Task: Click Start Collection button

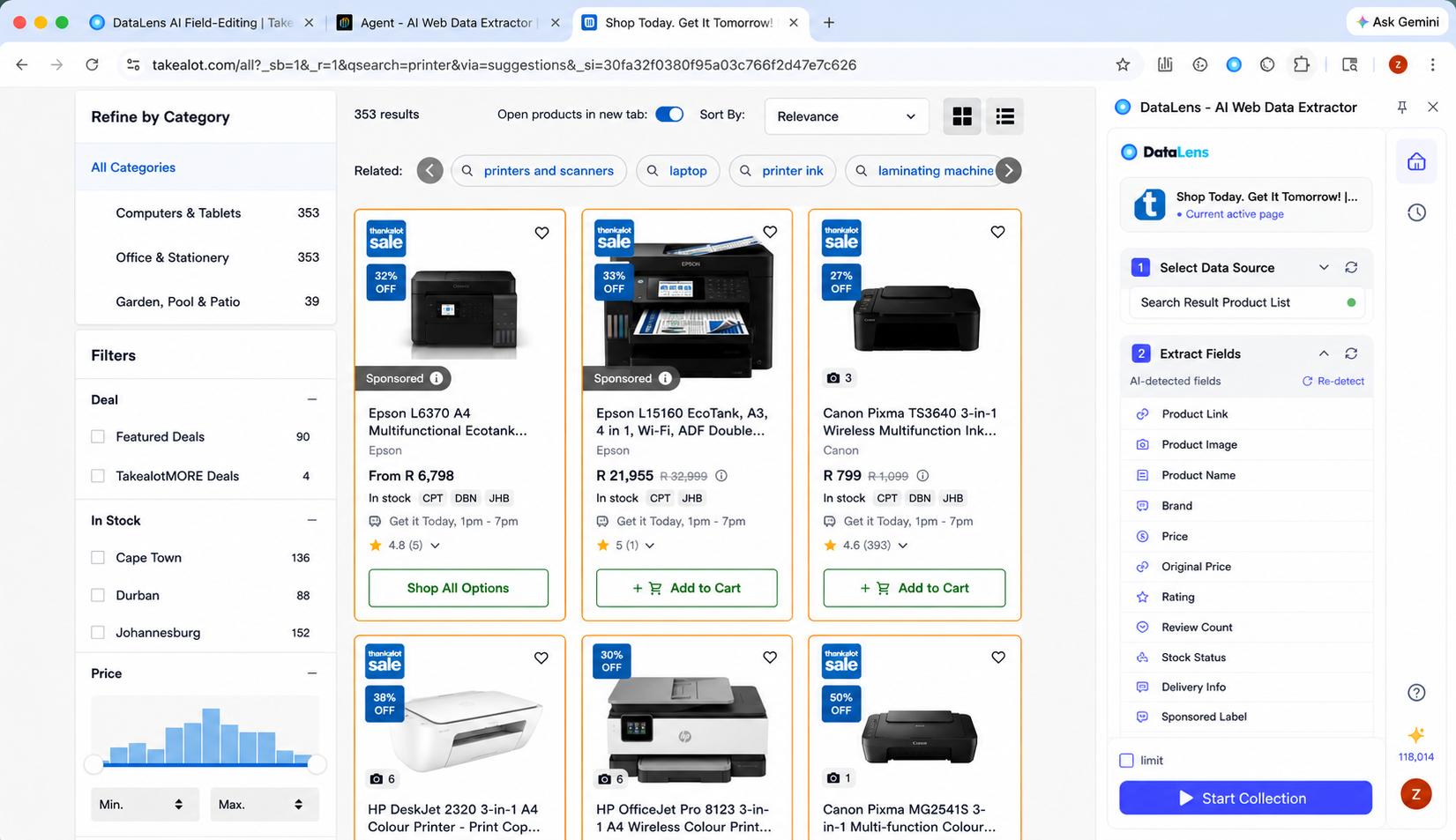Action: pyautogui.click(x=1245, y=798)
